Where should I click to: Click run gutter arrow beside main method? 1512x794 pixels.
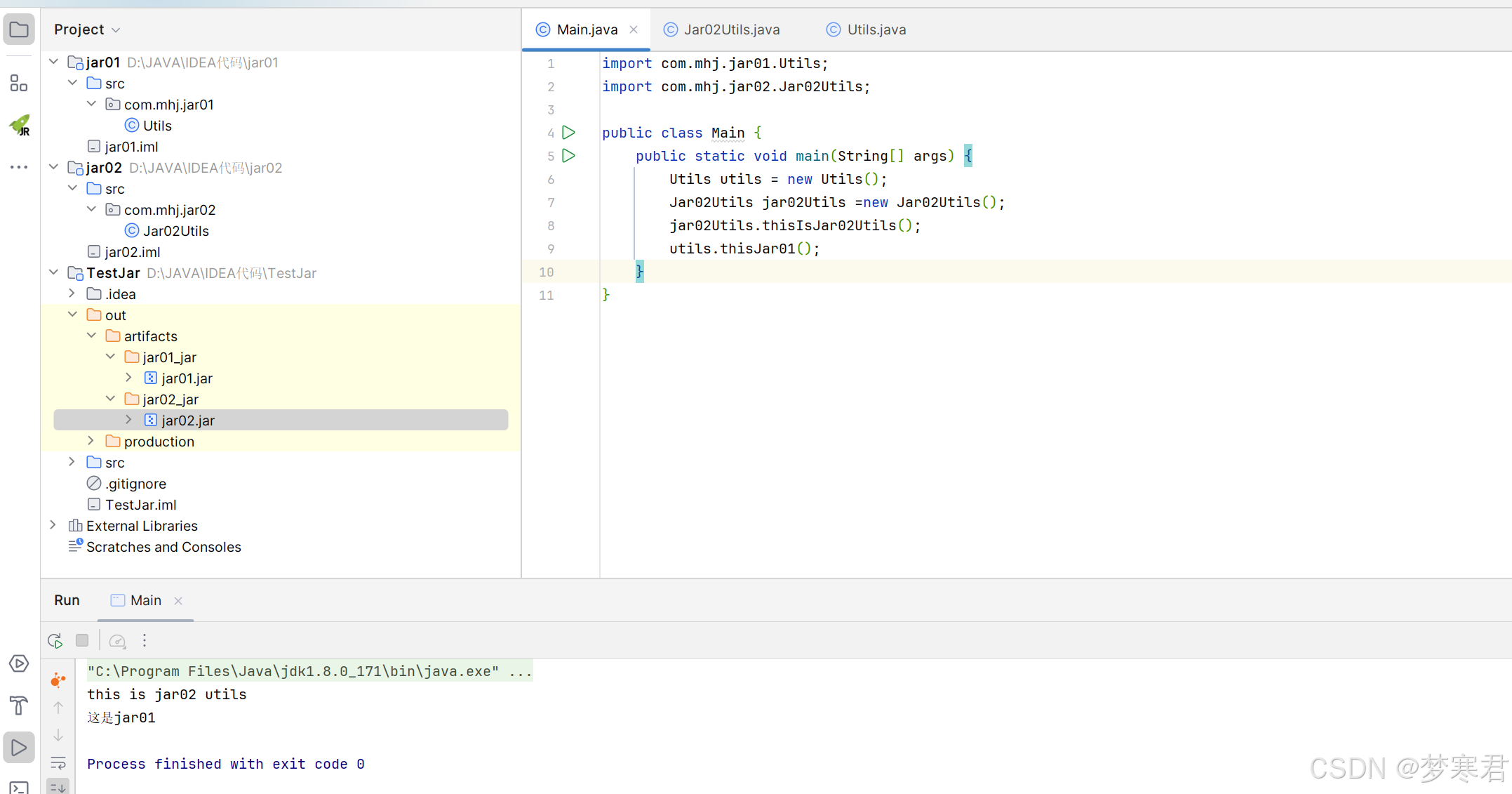569,156
